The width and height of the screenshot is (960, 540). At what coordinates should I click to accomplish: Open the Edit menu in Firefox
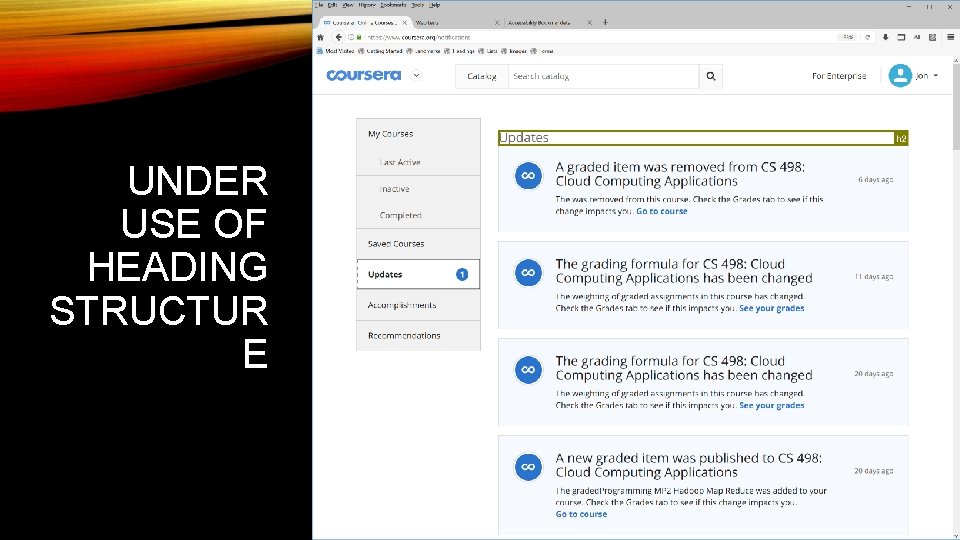332,5
